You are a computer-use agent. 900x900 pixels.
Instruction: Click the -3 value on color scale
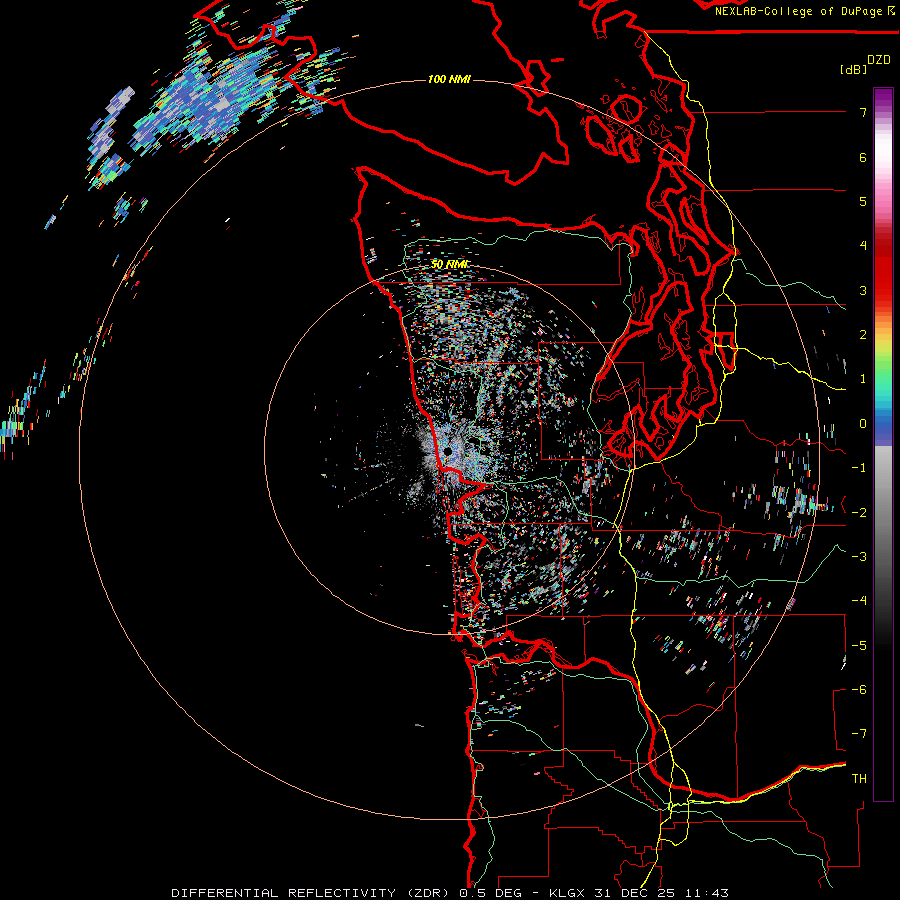click(859, 557)
